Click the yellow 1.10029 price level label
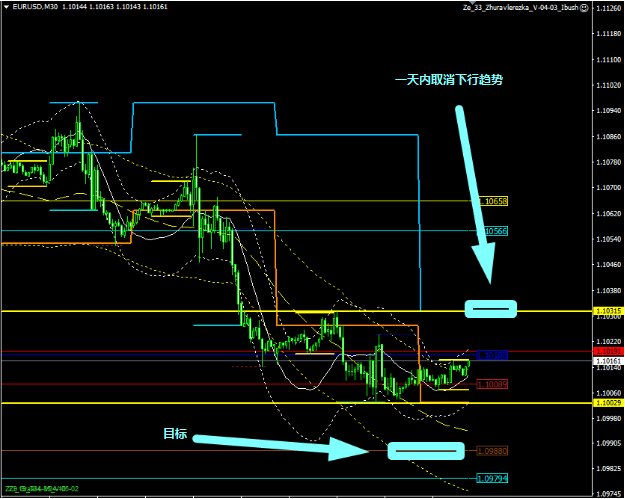Screen dimensions: 625x499 (x=607, y=402)
